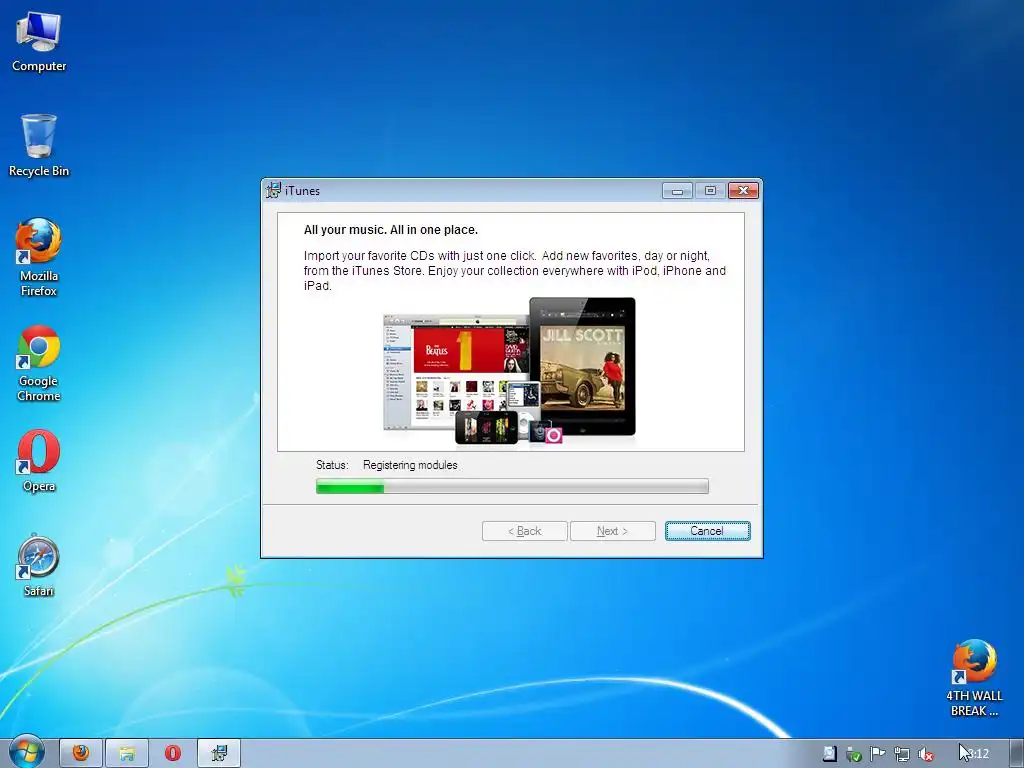Image resolution: width=1024 pixels, height=768 pixels.
Task: Select the Opera desktop shortcut
Action: coord(39,460)
